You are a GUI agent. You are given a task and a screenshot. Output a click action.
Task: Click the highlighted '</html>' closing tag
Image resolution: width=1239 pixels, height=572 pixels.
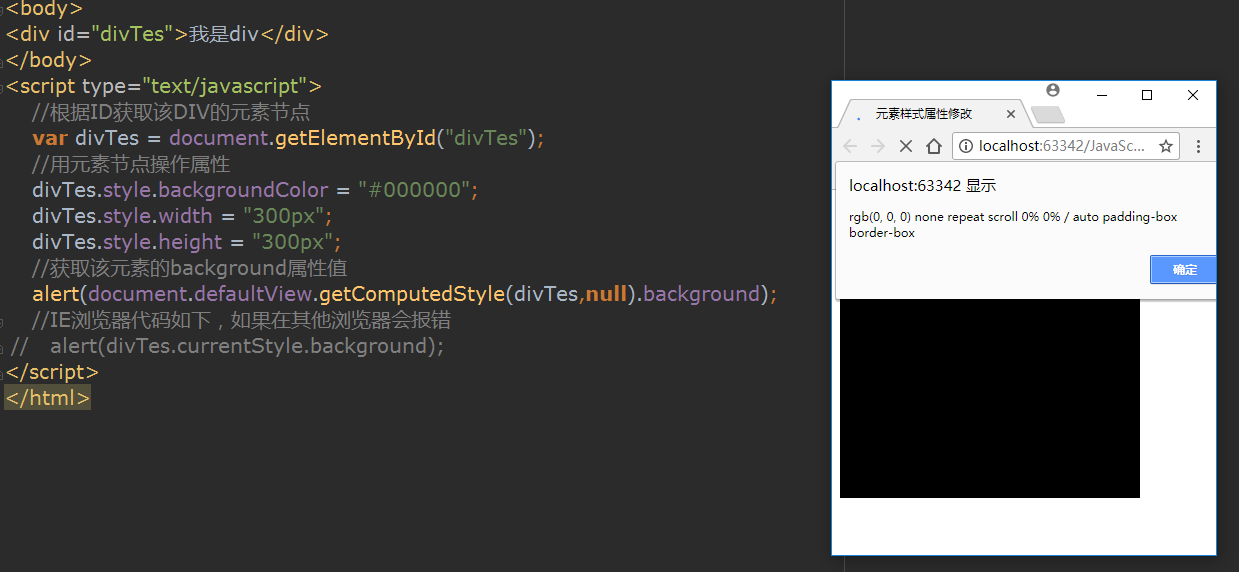click(47, 398)
